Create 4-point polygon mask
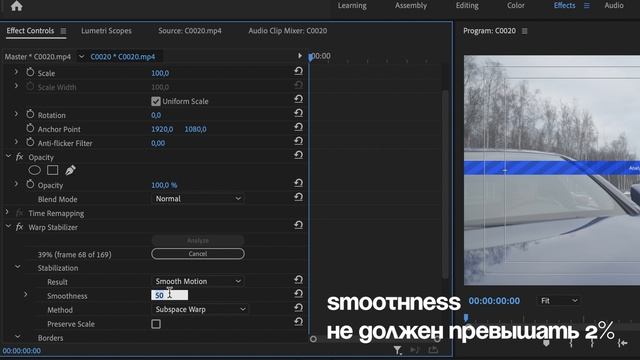 [53, 170]
